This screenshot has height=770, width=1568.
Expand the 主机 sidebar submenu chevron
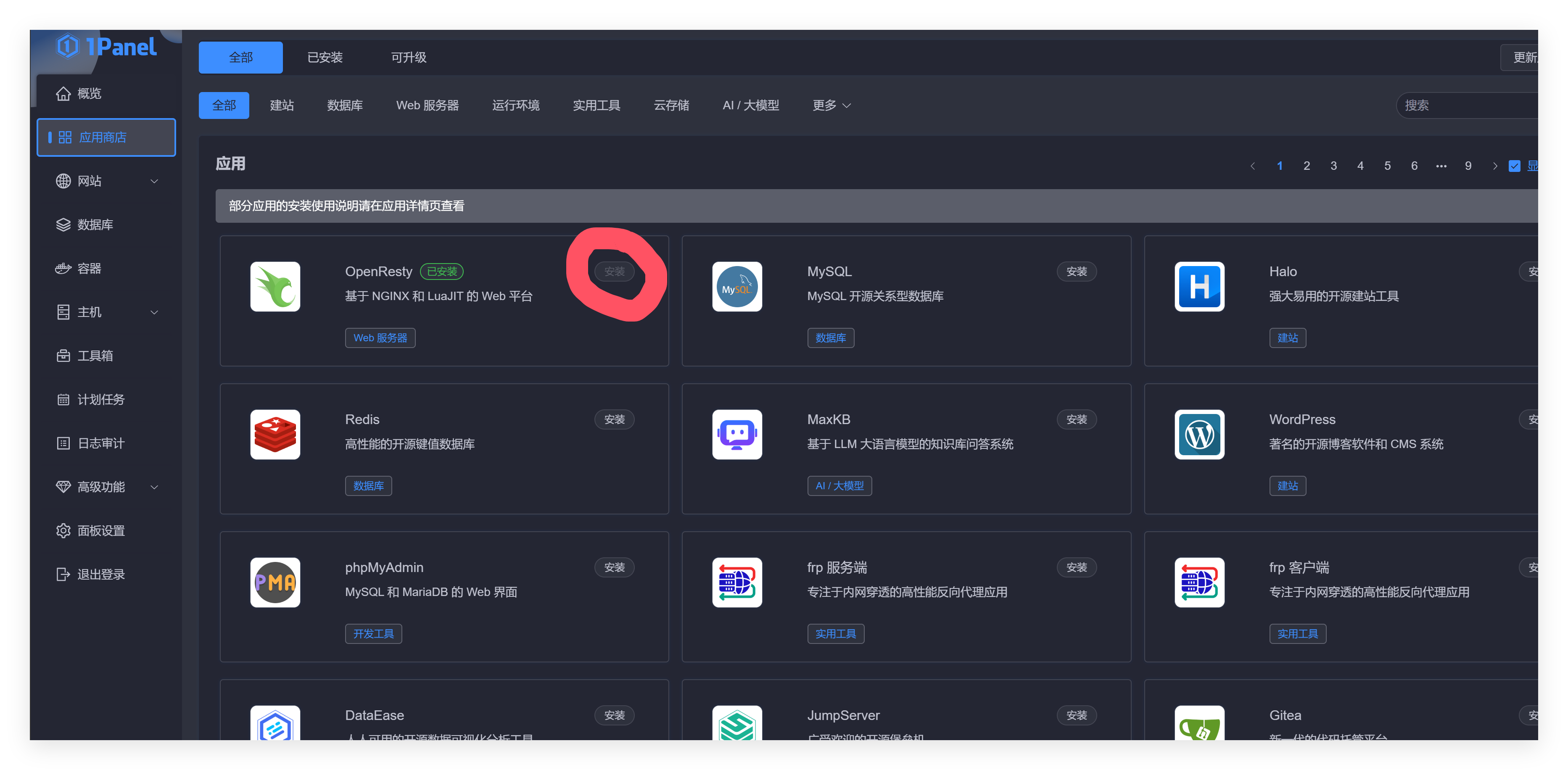(x=155, y=312)
